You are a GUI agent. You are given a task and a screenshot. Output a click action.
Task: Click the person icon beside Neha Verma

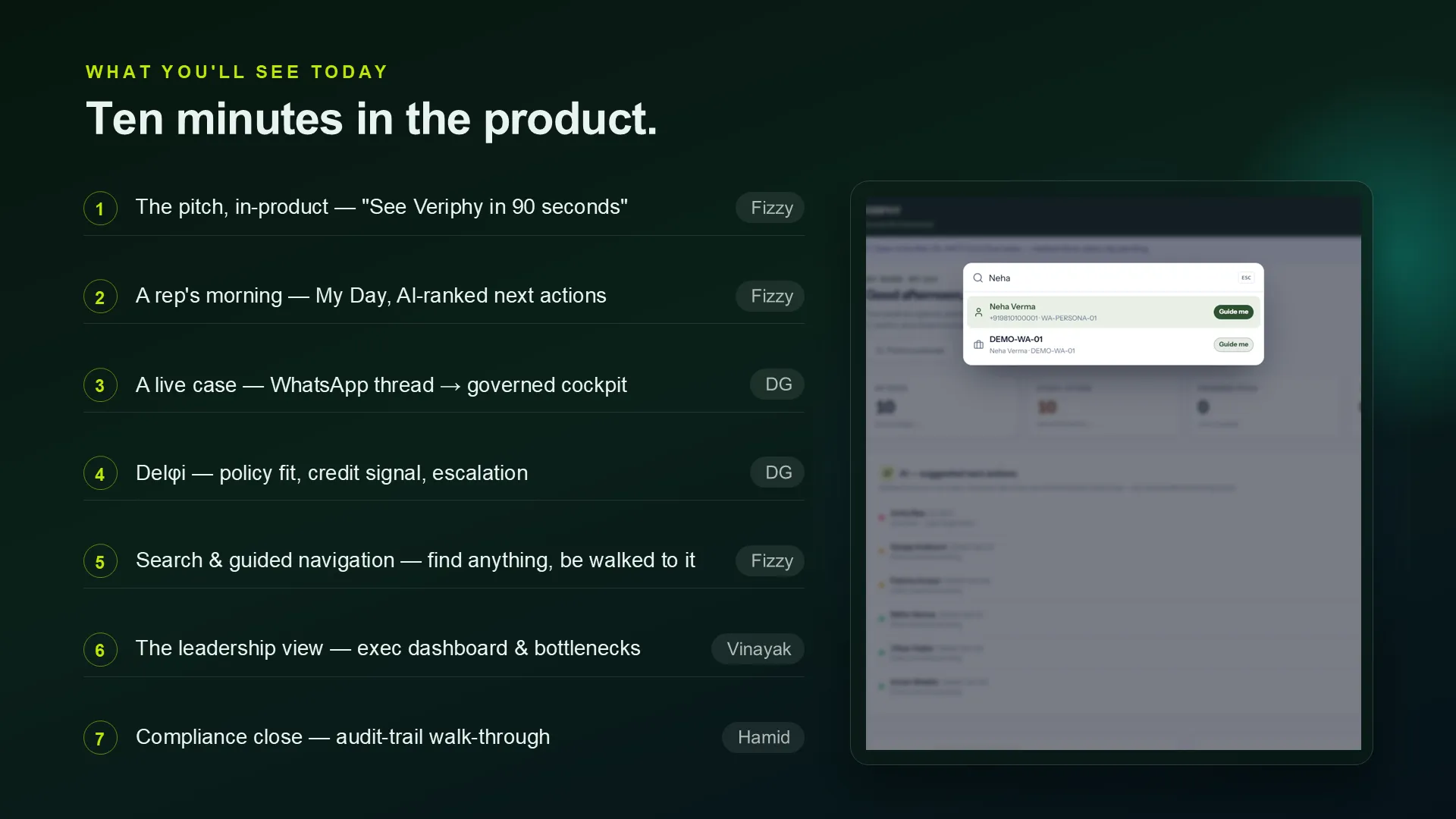(979, 312)
